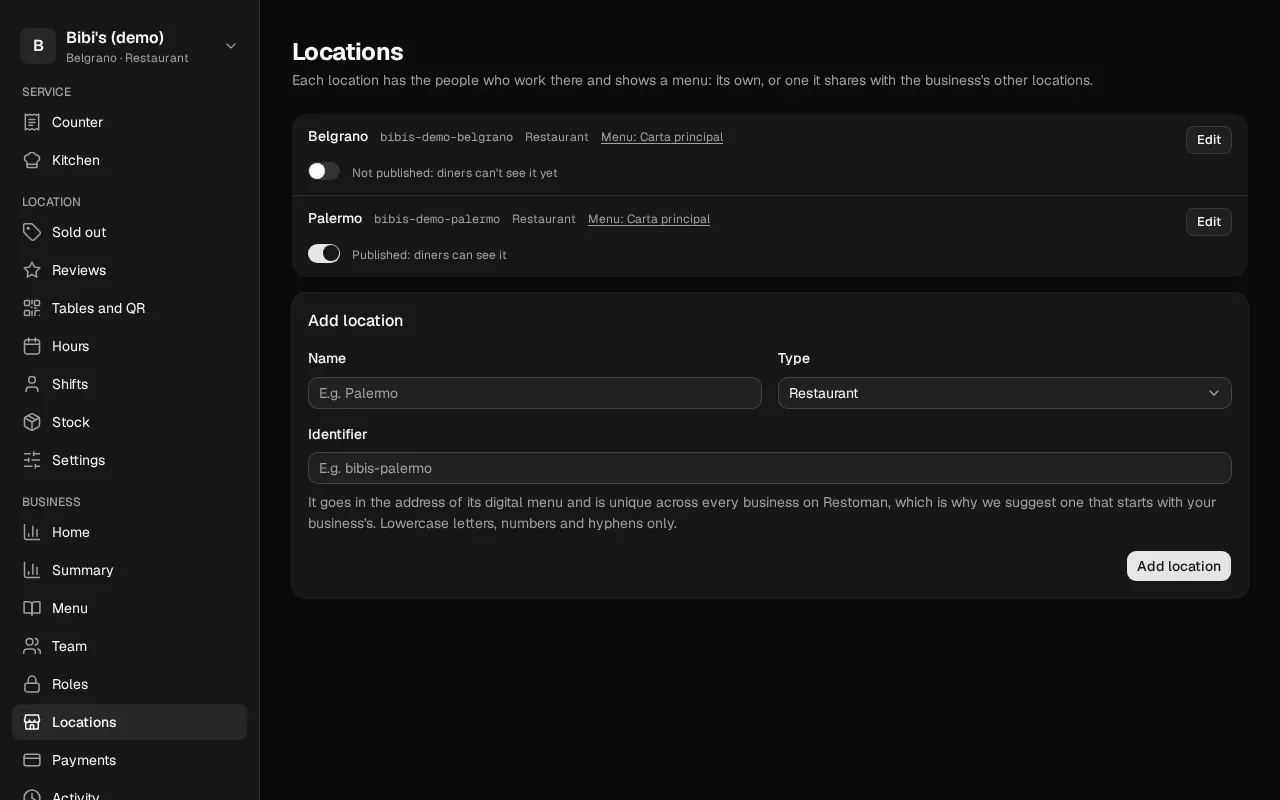Edit the Palermo location
Image resolution: width=1280 pixels, height=800 pixels.
coord(1209,222)
